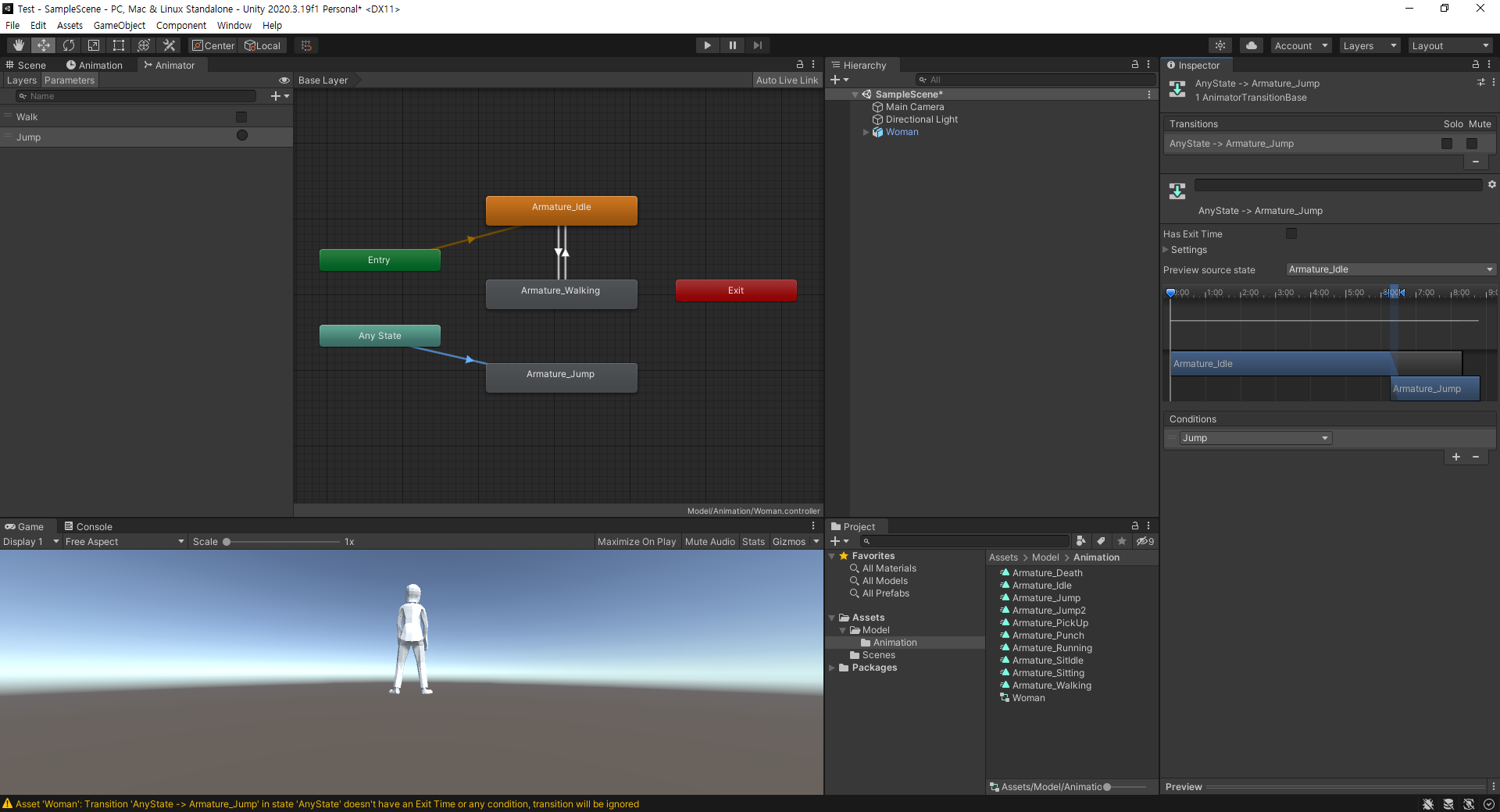Click the search by type icon in Project
The image size is (1500, 812).
click(x=1080, y=541)
